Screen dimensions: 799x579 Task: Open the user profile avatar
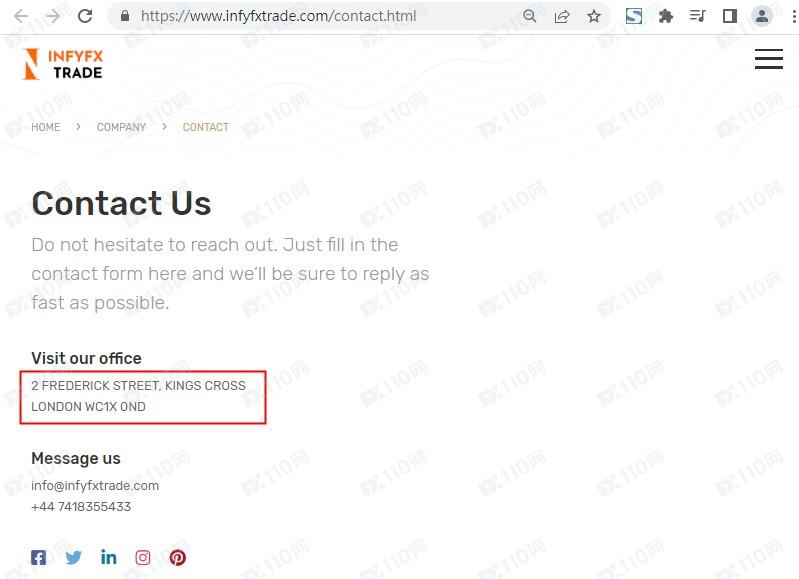tap(762, 16)
